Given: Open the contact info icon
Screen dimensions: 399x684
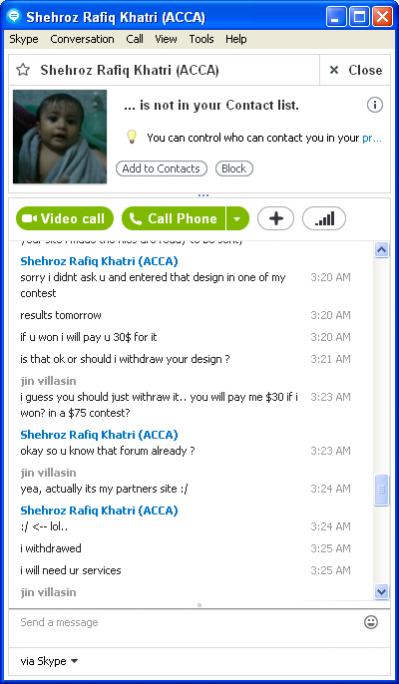Looking at the screenshot, I should pos(375,105).
